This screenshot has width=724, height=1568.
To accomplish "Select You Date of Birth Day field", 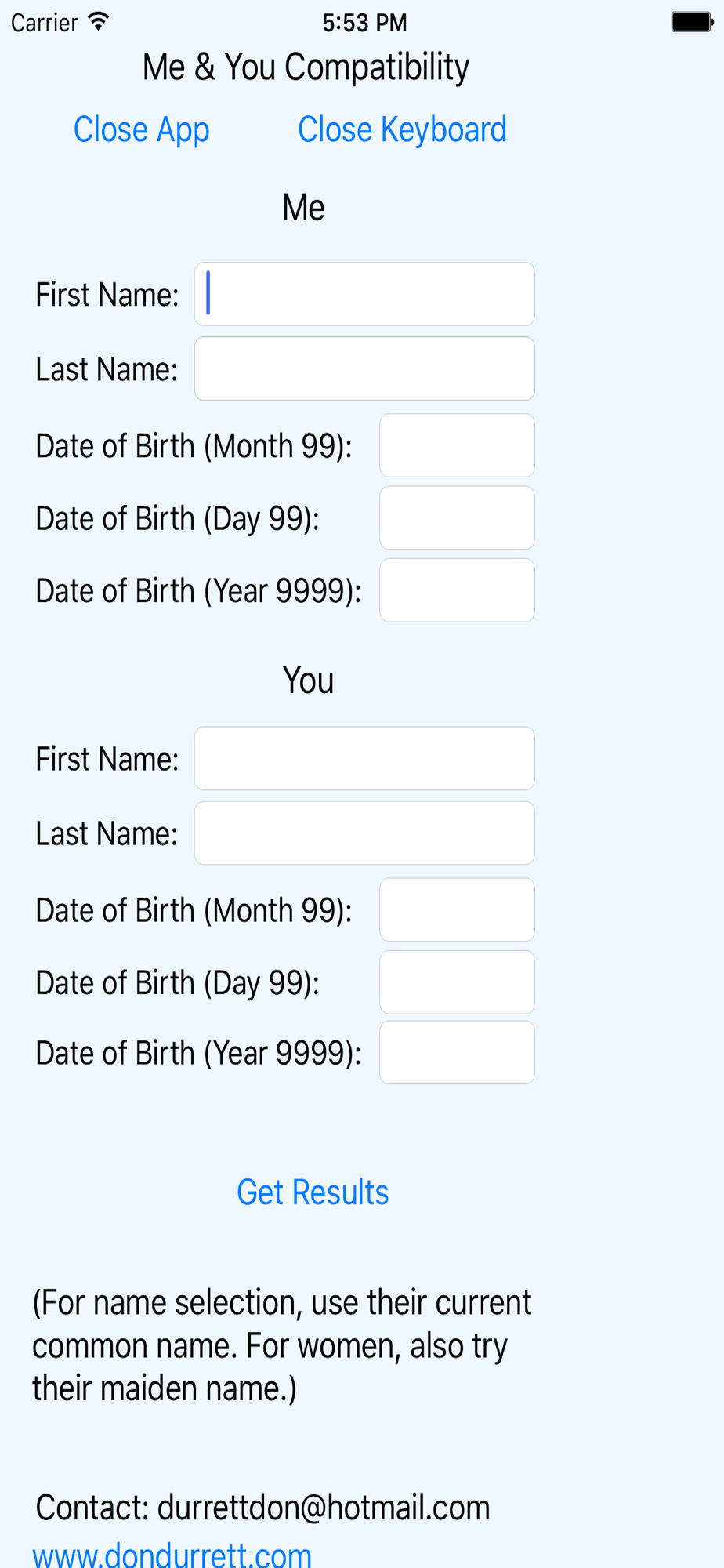I will (x=457, y=982).
